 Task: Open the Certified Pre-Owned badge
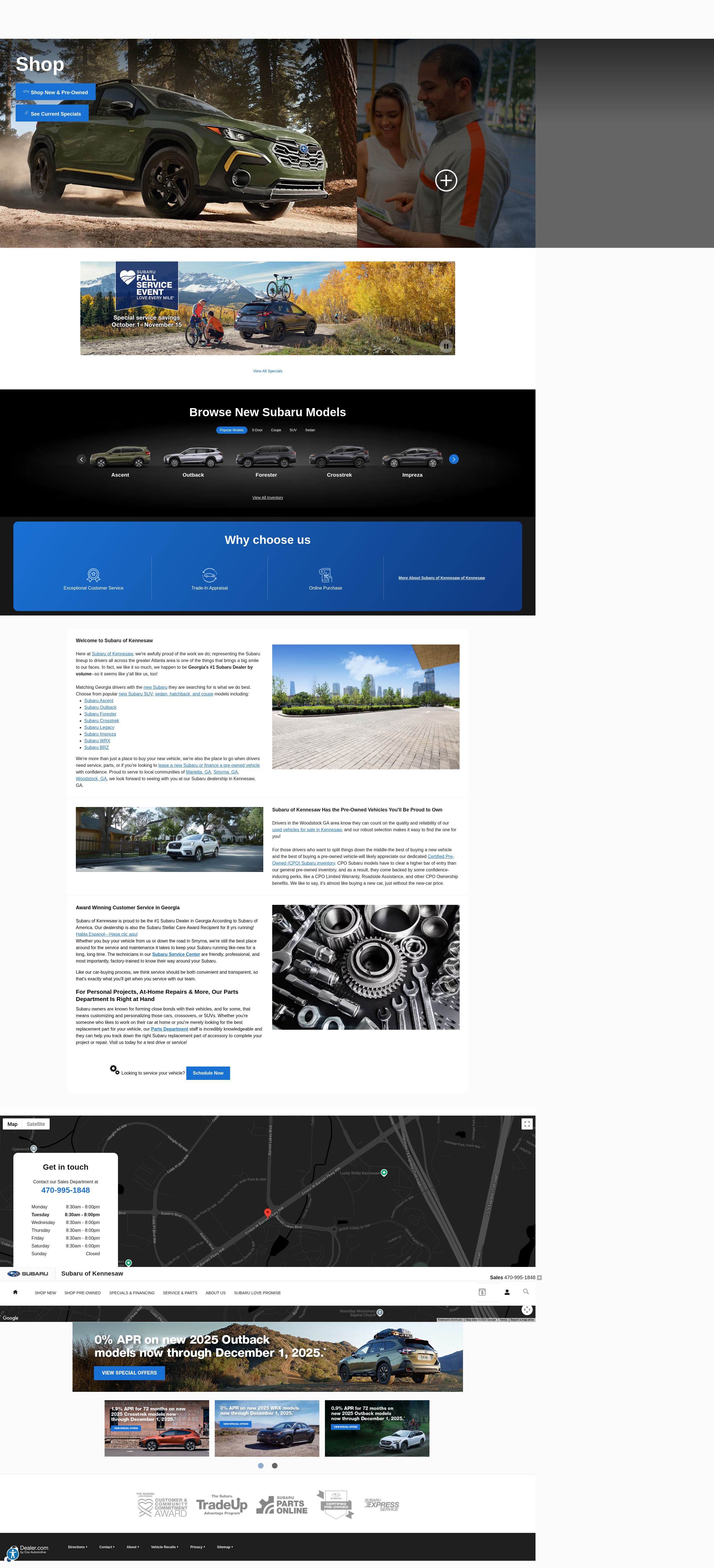(335, 1504)
